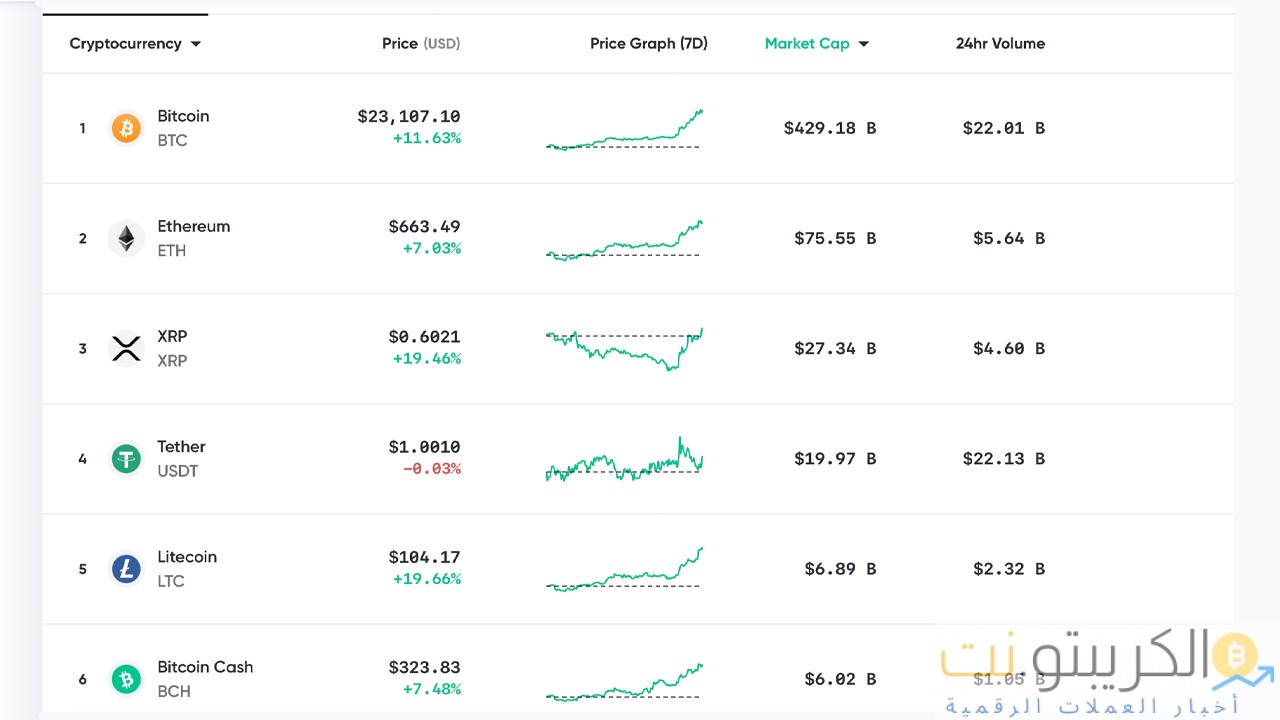Screen dimensions: 1280x720
Task: Select row number 4 for Tether
Action: pyautogui.click(x=82, y=458)
